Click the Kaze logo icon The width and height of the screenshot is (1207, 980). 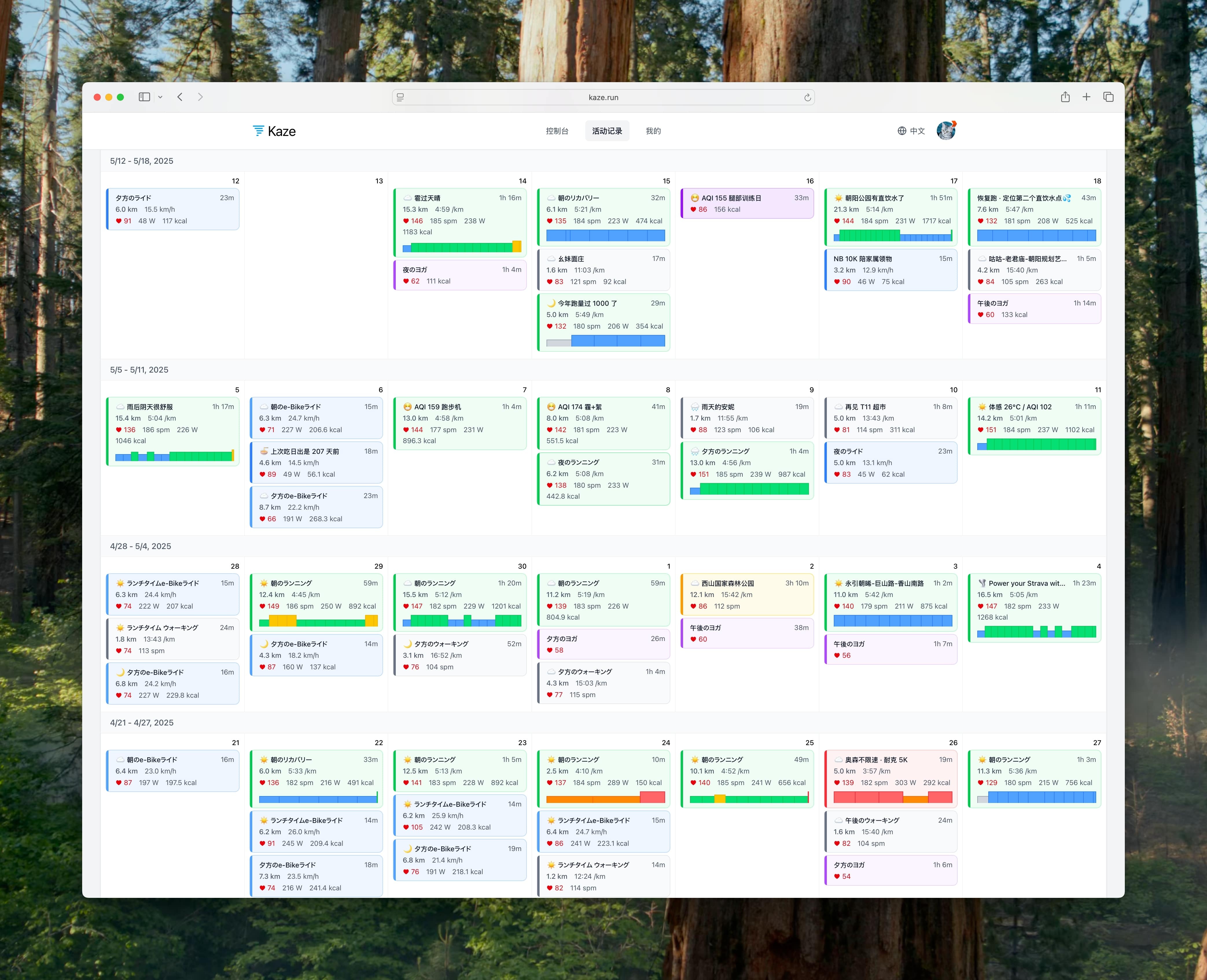(x=258, y=131)
